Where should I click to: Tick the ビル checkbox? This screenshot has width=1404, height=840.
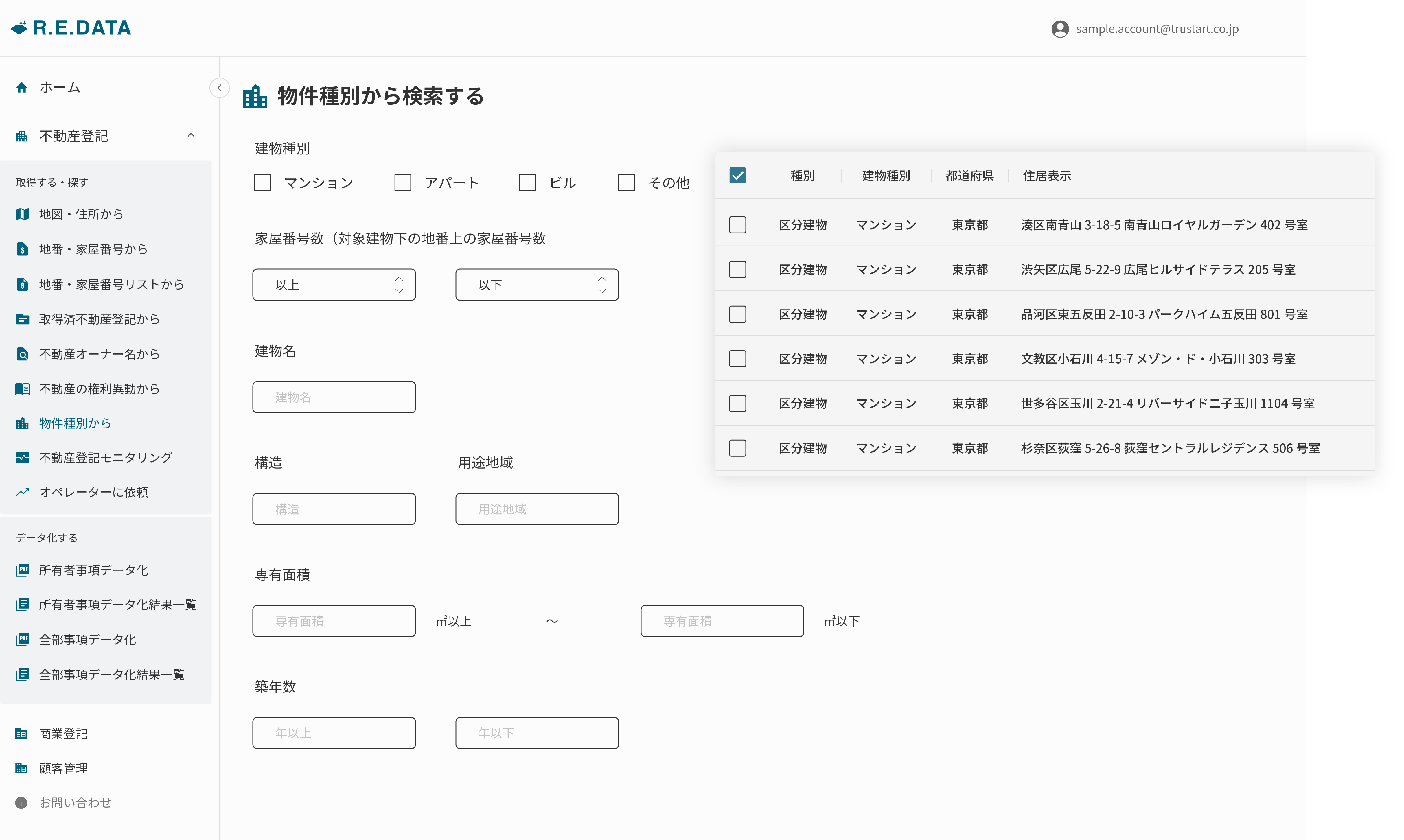coord(527,182)
